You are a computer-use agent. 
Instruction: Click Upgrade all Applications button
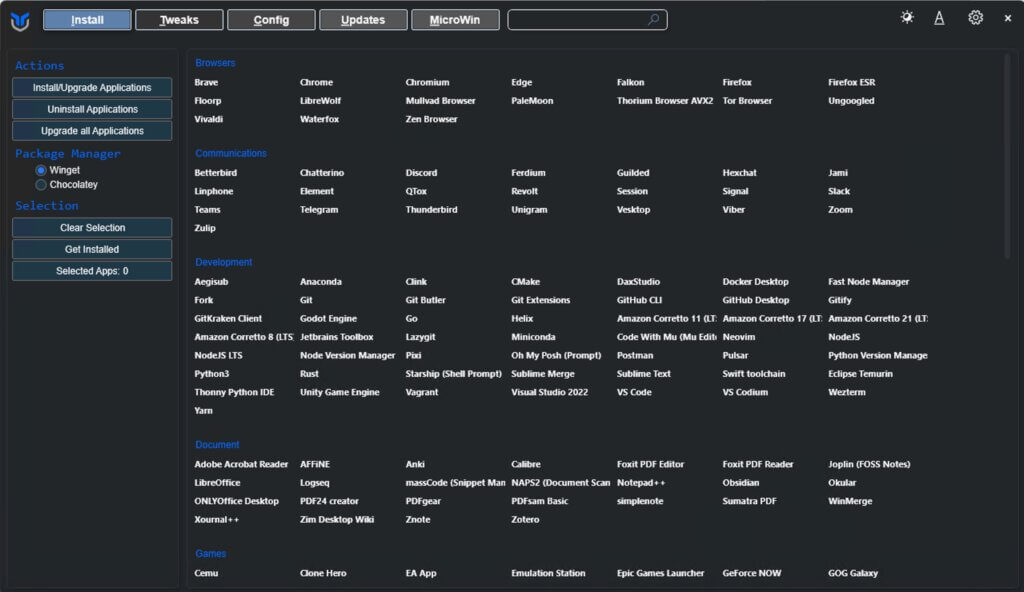[x=92, y=131]
